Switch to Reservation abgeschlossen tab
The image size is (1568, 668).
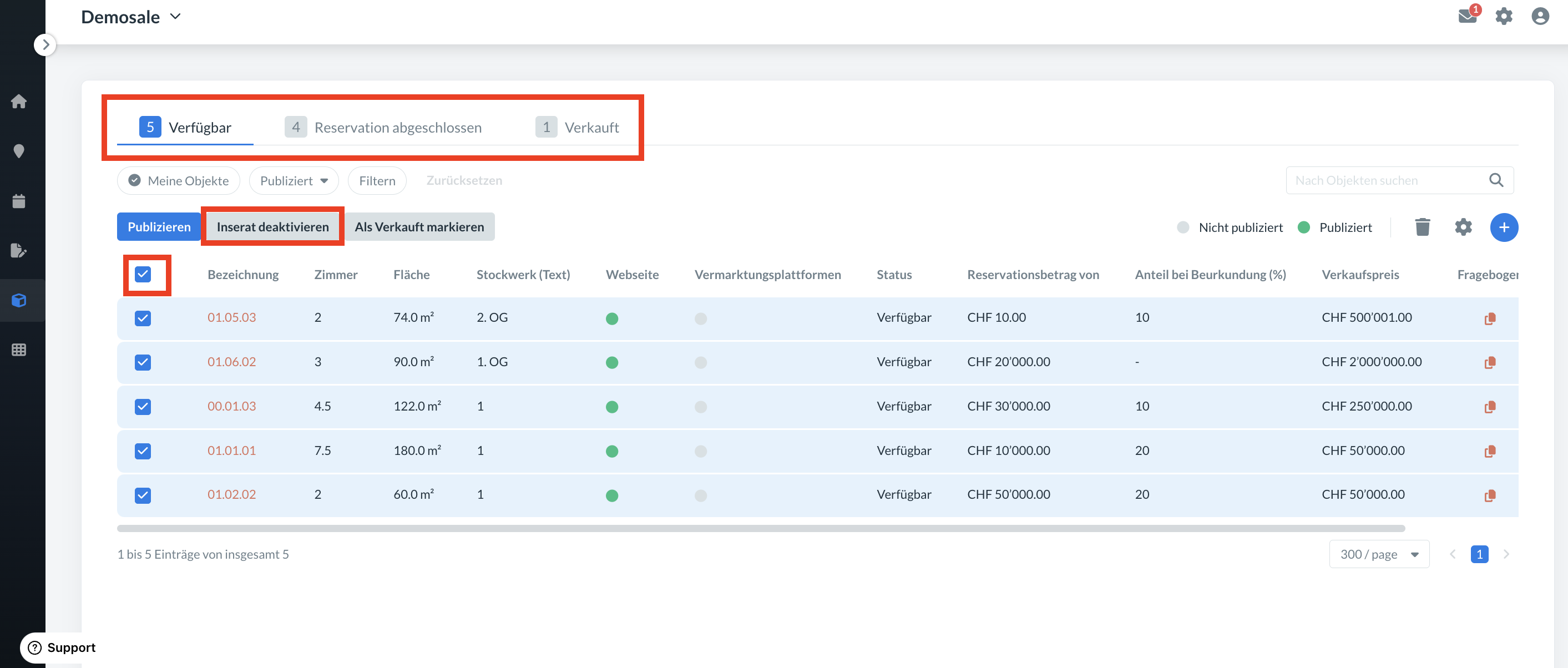pos(383,127)
